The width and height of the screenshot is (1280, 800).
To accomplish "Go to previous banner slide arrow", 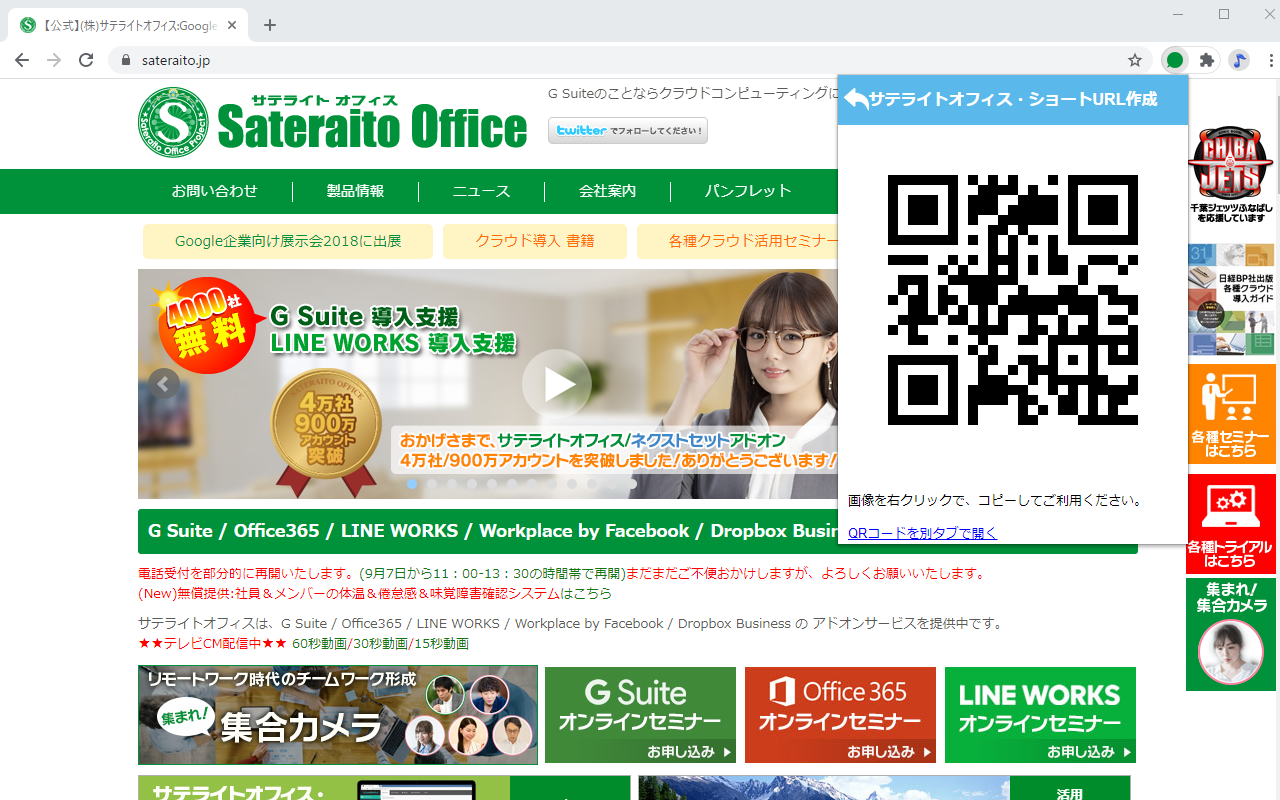I will tap(163, 383).
